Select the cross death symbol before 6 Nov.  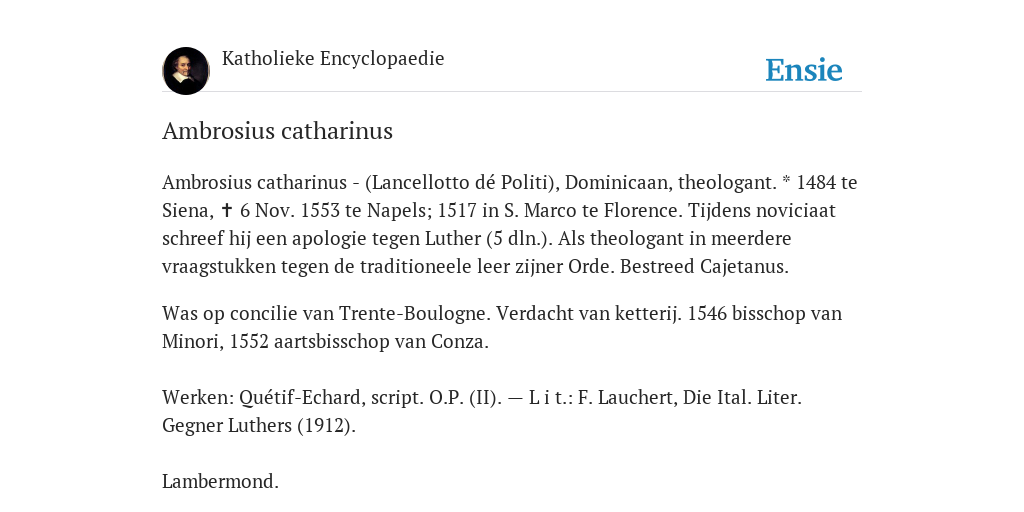tap(227, 210)
